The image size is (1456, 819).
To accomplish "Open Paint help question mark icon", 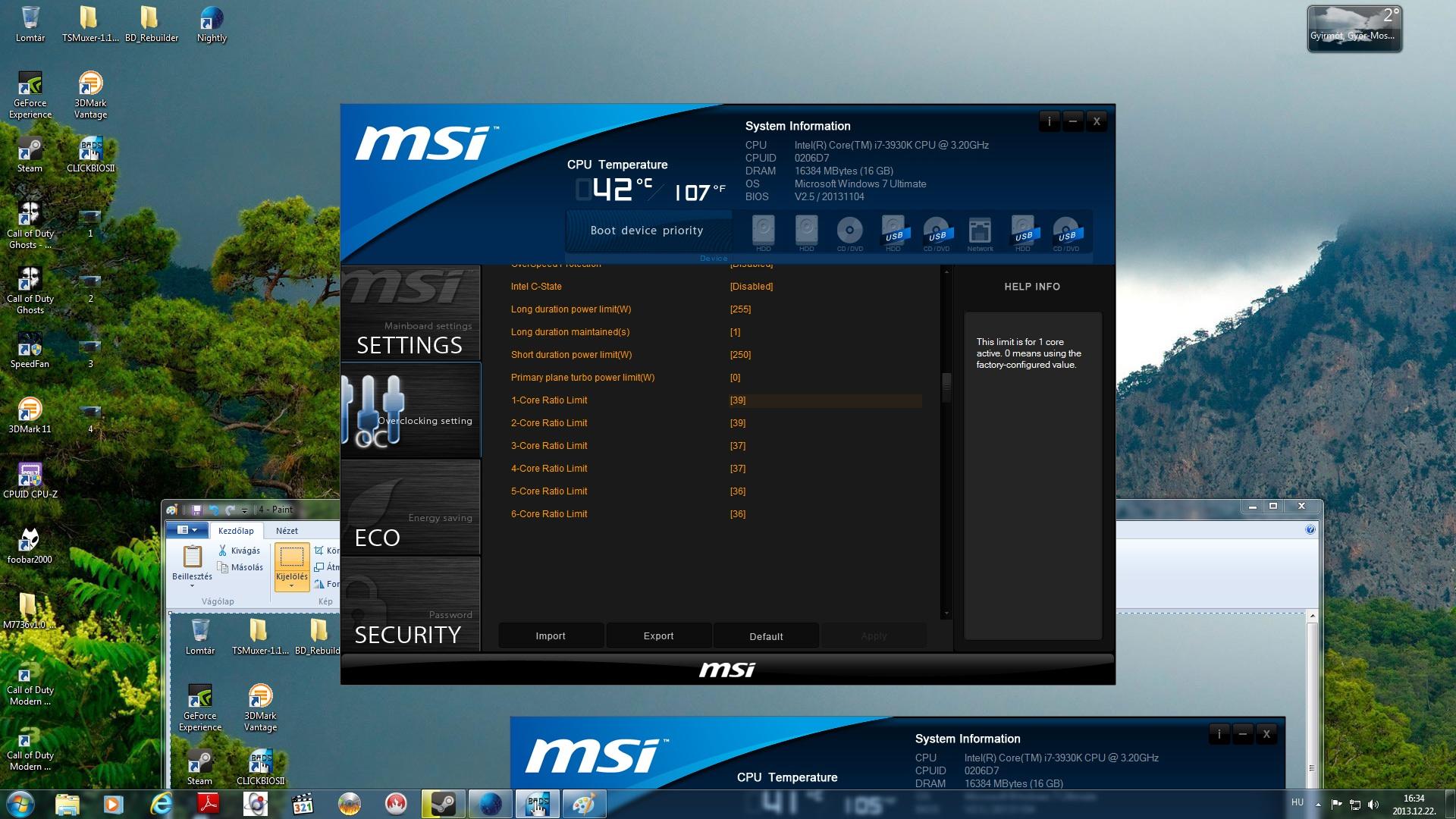I will pos(1310,529).
